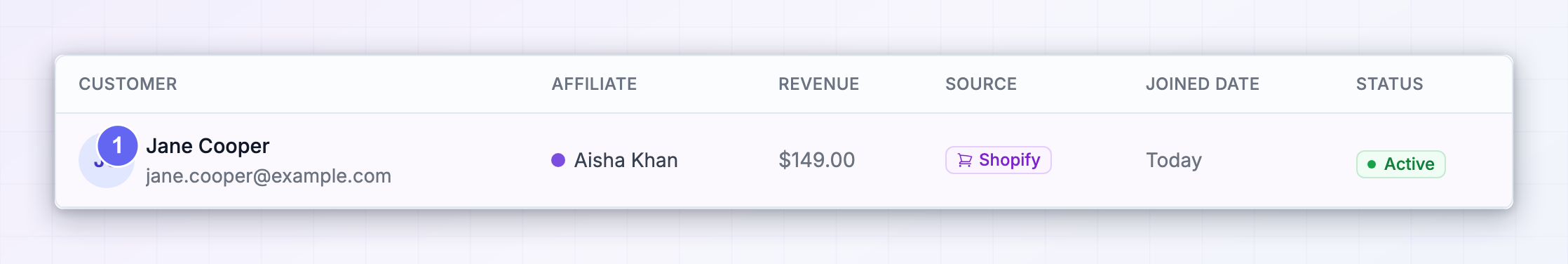Sort by the Revenue column header
The width and height of the screenshot is (1568, 264).
click(818, 84)
